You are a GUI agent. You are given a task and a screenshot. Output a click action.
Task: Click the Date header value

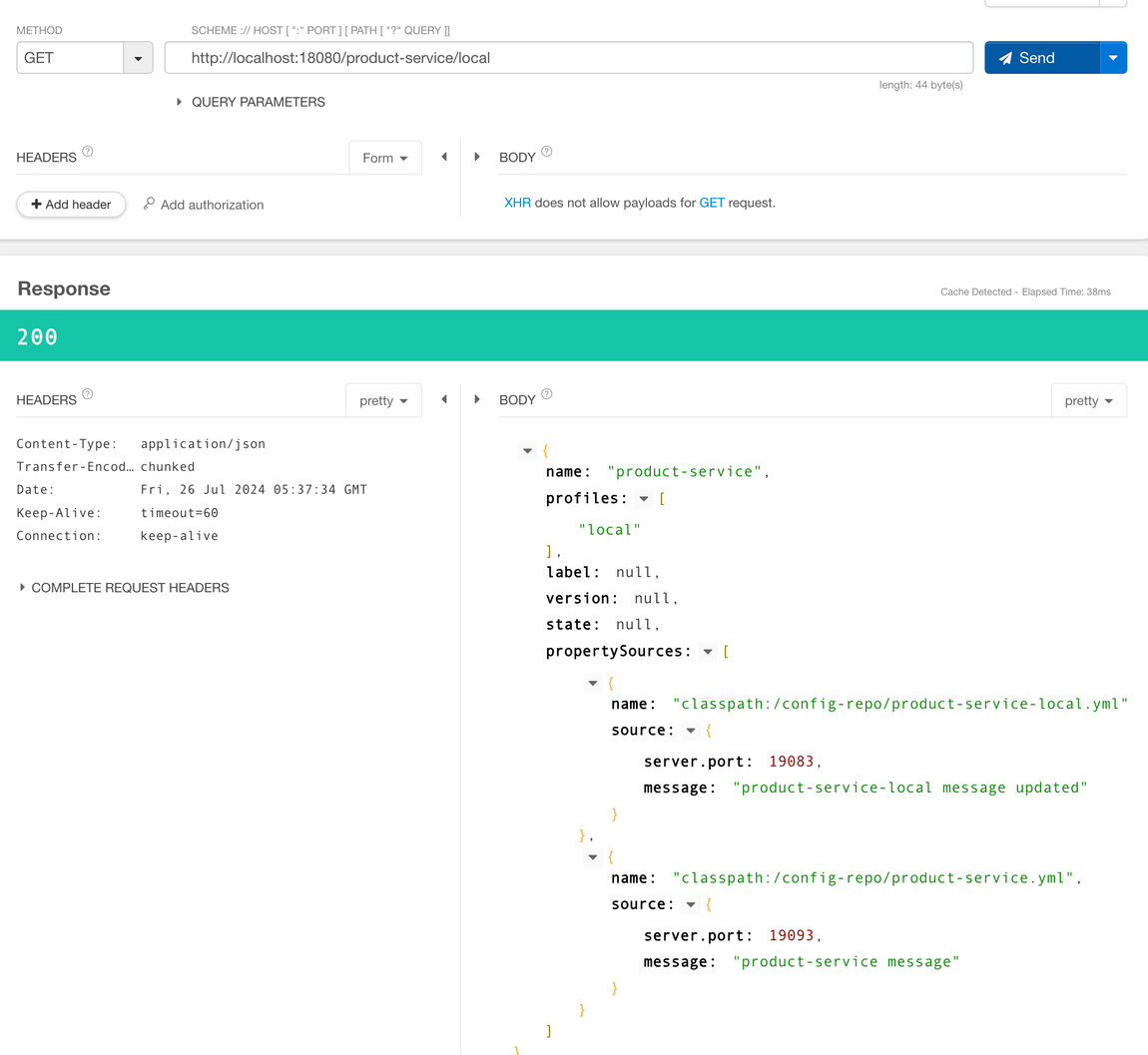(254, 490)
